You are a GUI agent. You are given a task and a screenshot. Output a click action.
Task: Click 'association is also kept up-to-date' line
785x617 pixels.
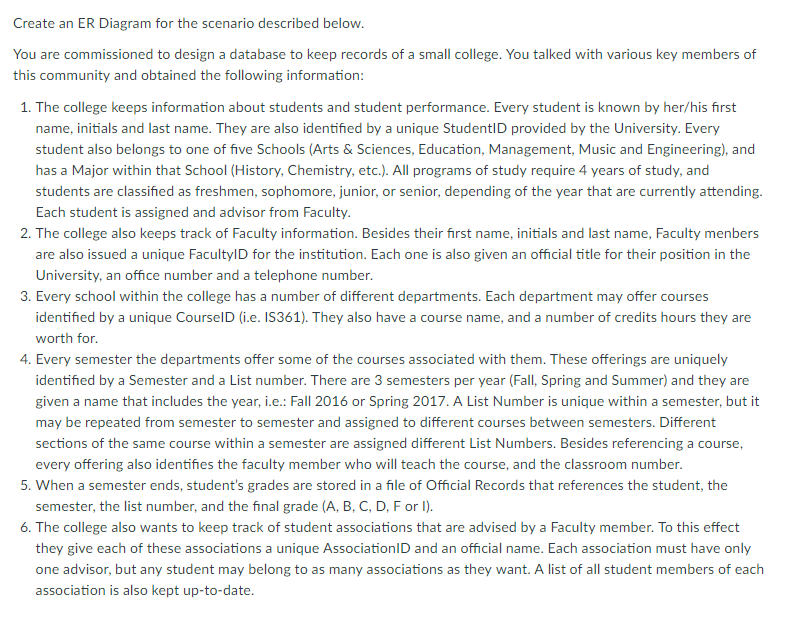click(145, 591)
